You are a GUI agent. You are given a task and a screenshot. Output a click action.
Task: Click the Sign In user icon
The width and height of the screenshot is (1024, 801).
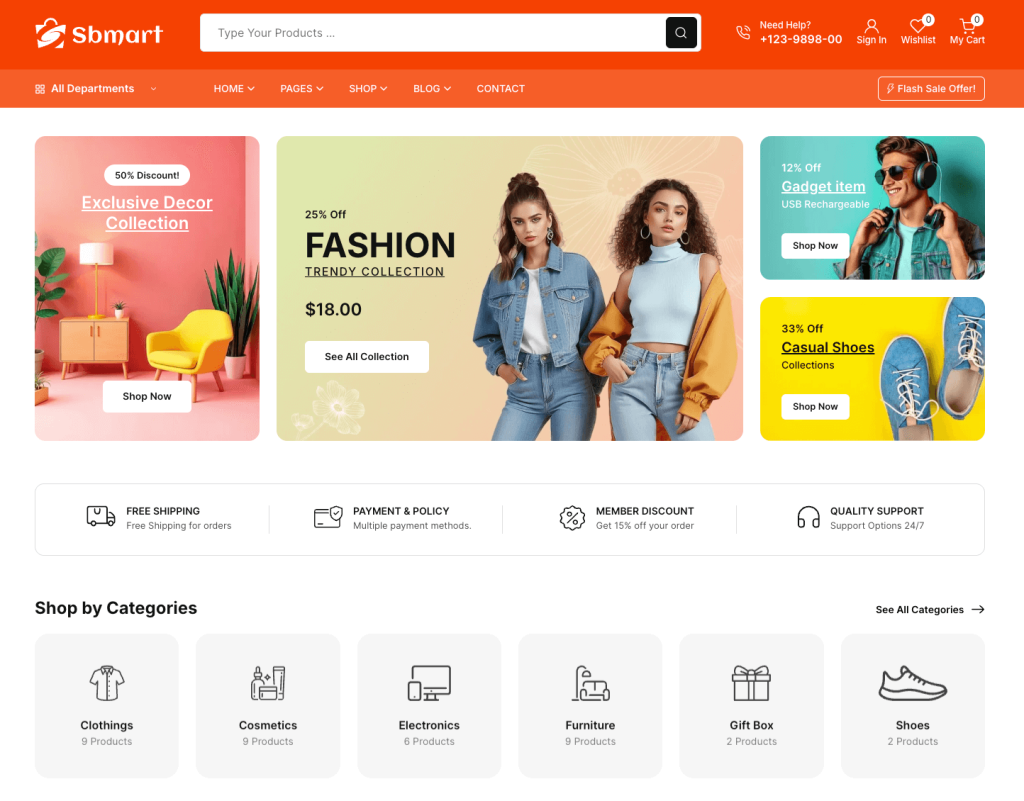tap(871, 26)
